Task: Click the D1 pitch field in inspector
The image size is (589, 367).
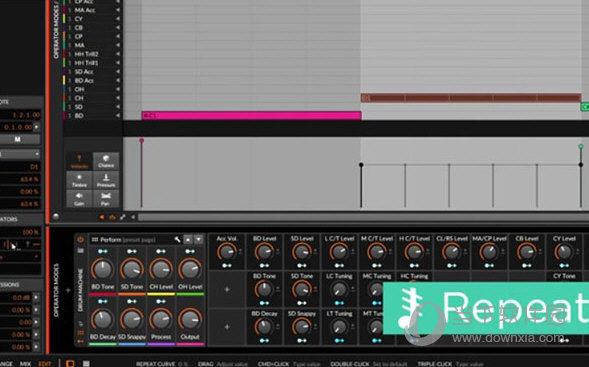Action: pos(20,167)
